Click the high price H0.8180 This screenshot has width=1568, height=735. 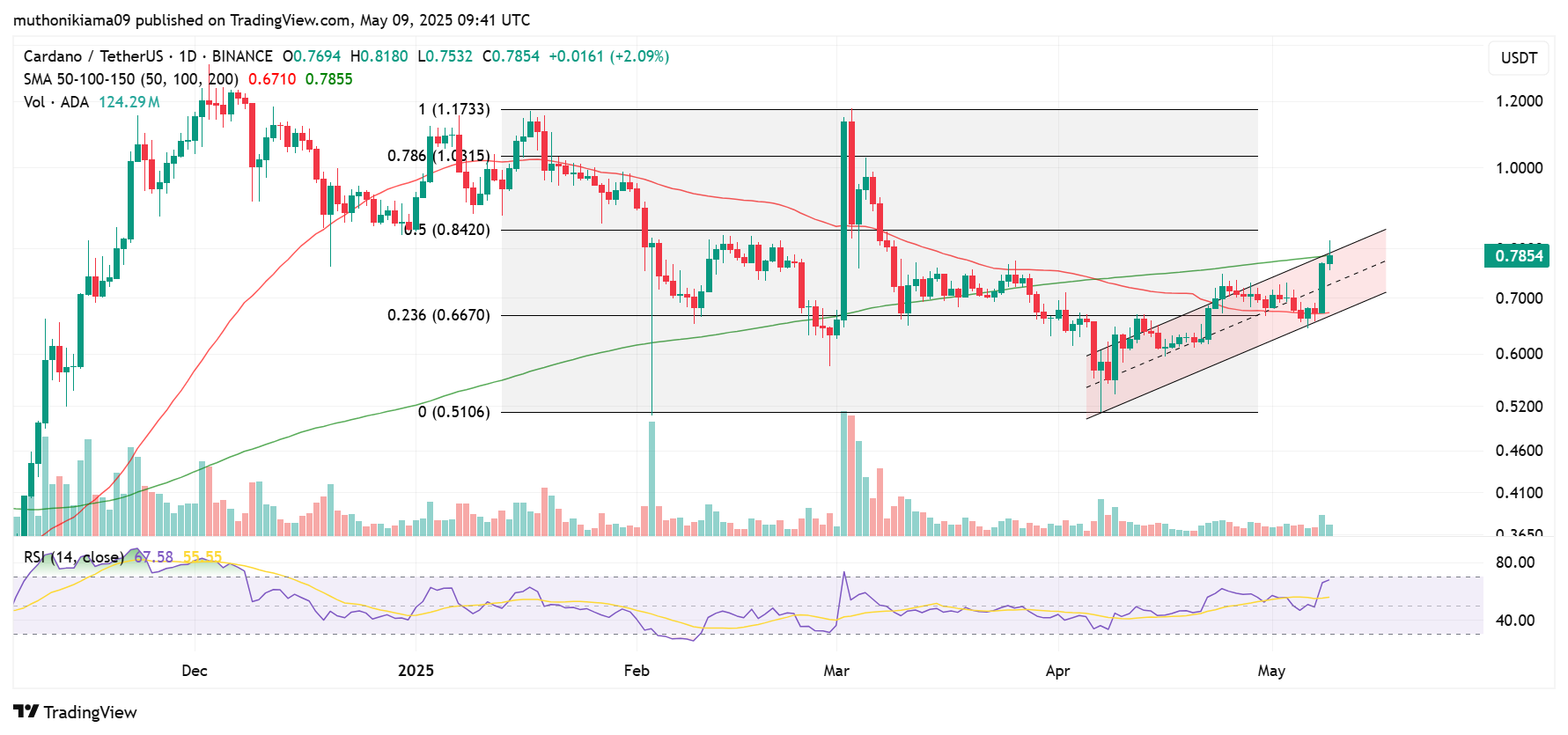point(379,56)
